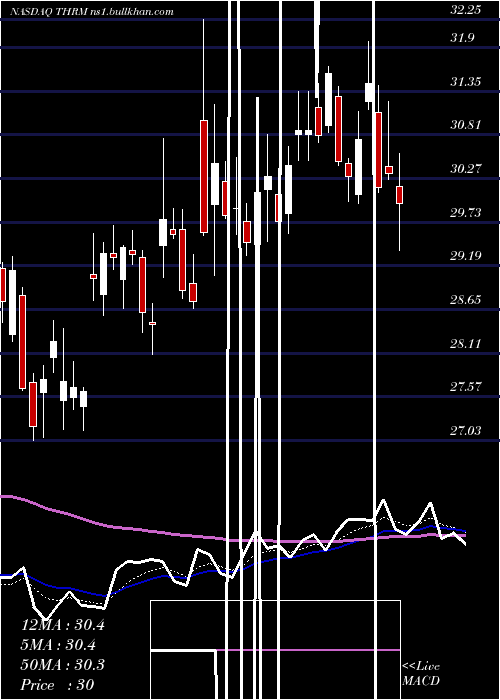Click the 29.19 price axis label
Screen dimensions: 500x700
(466, 256)
